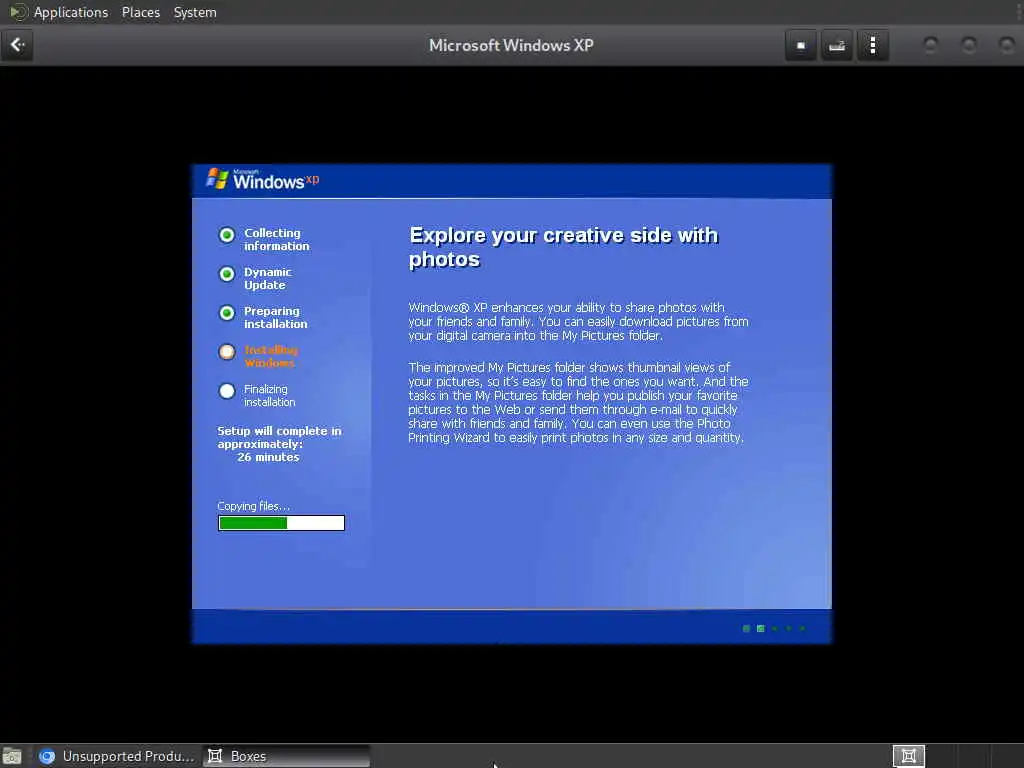
Task: Click the 'Collecting information' label
Action: click(x=276, y=240)
